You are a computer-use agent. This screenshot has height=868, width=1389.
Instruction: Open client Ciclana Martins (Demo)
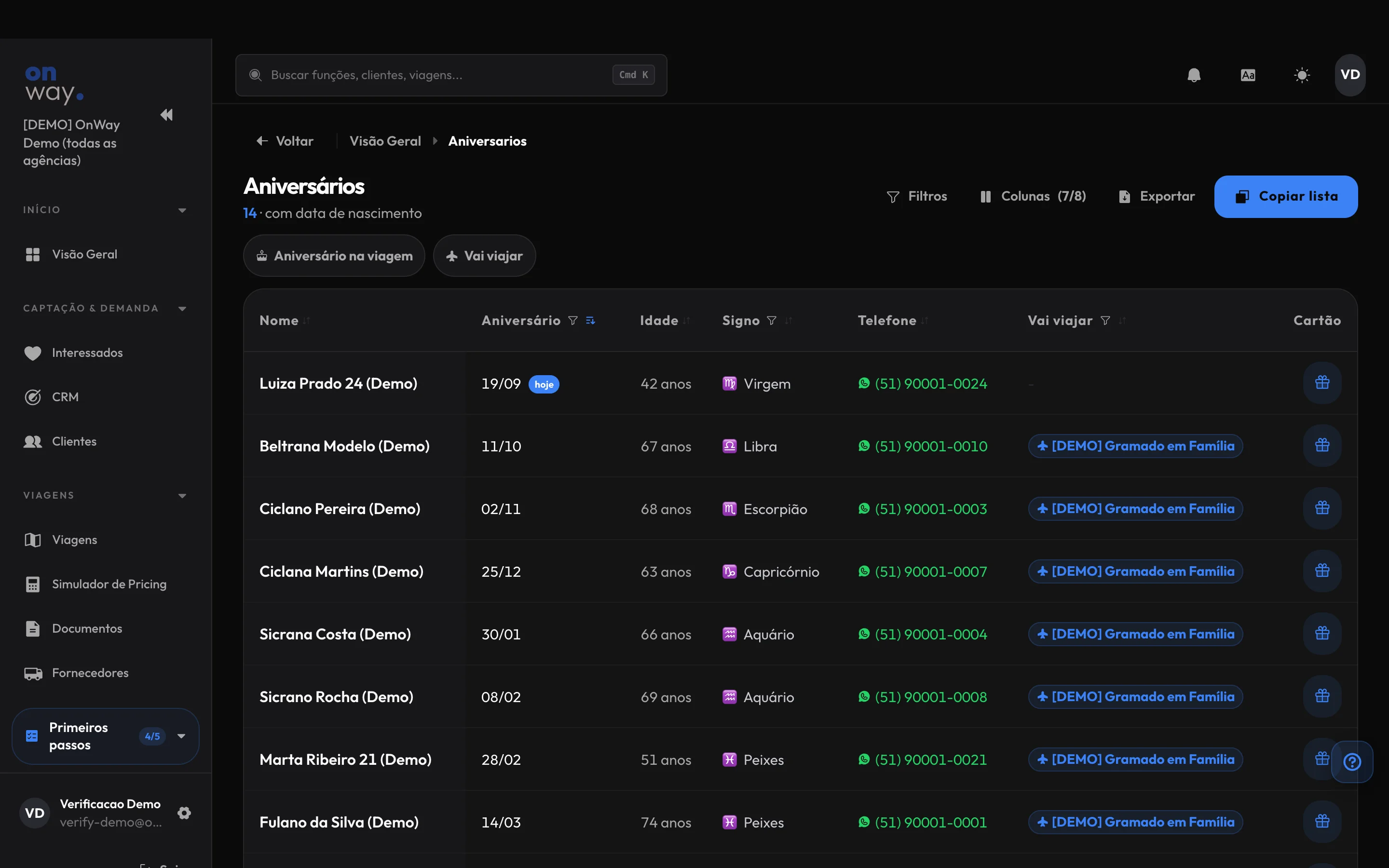[x=341, y=572]
